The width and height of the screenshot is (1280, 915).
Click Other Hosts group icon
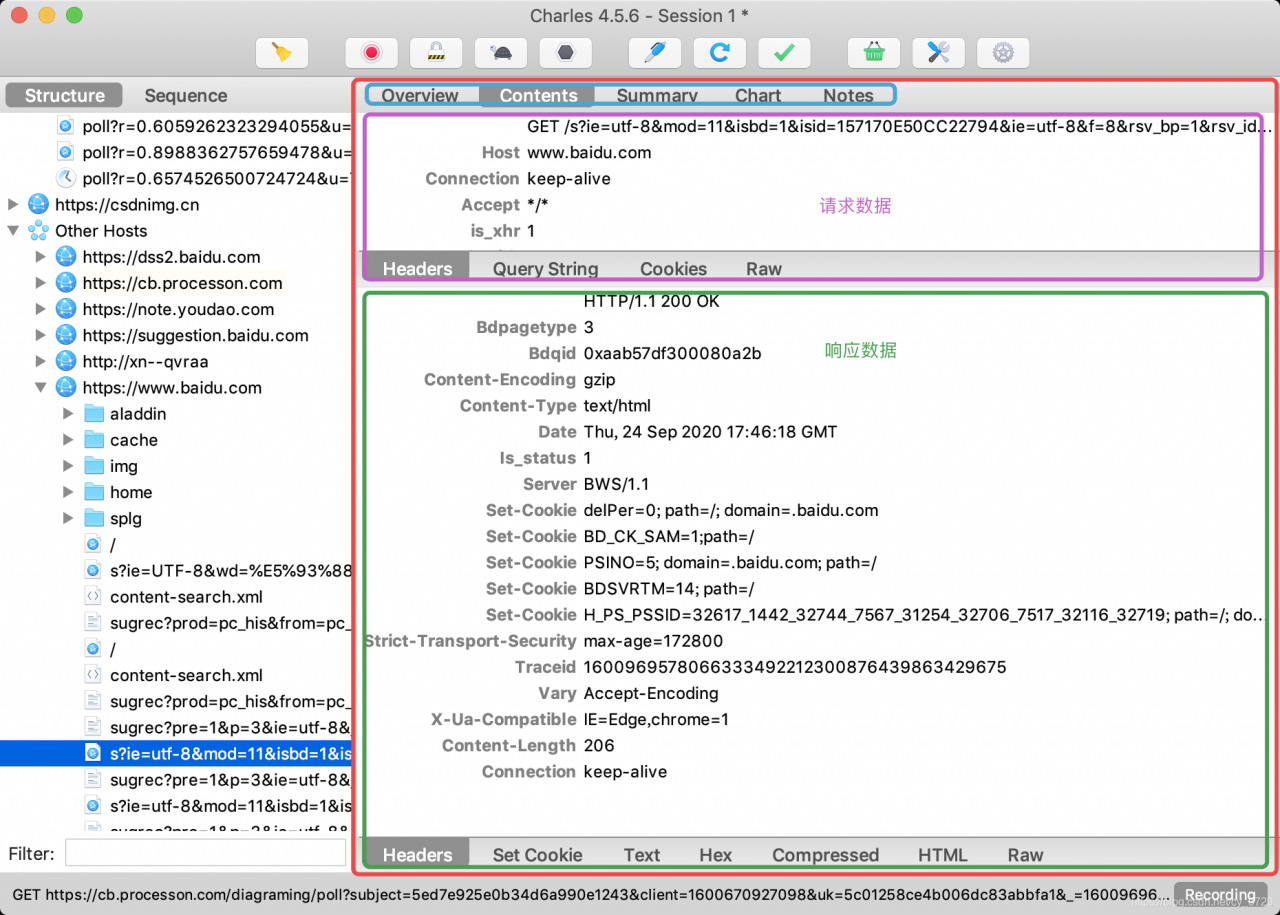38,231
